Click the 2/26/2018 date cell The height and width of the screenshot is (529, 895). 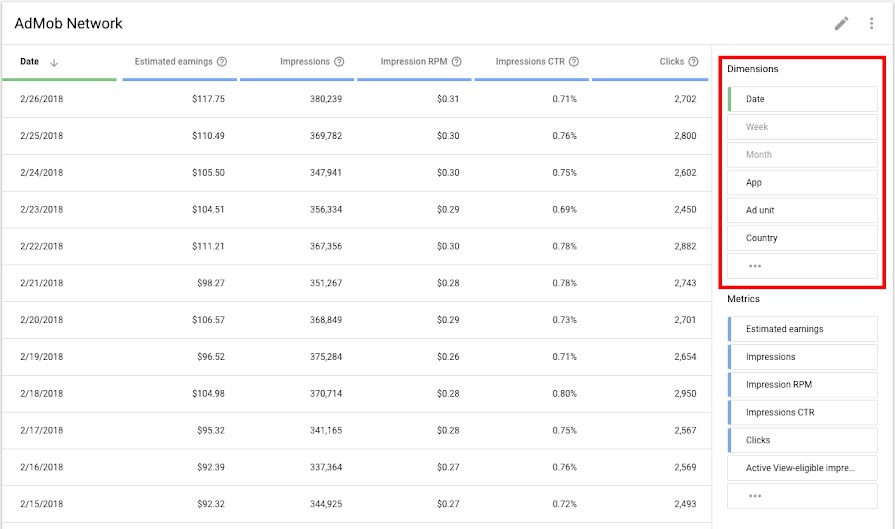tap(42, 99)
